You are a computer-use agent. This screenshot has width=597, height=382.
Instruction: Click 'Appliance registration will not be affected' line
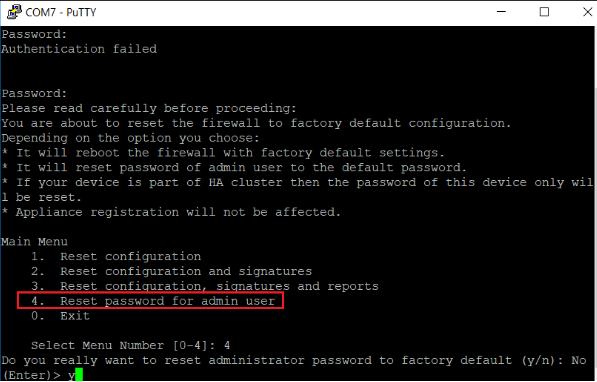tap(171, 212)
